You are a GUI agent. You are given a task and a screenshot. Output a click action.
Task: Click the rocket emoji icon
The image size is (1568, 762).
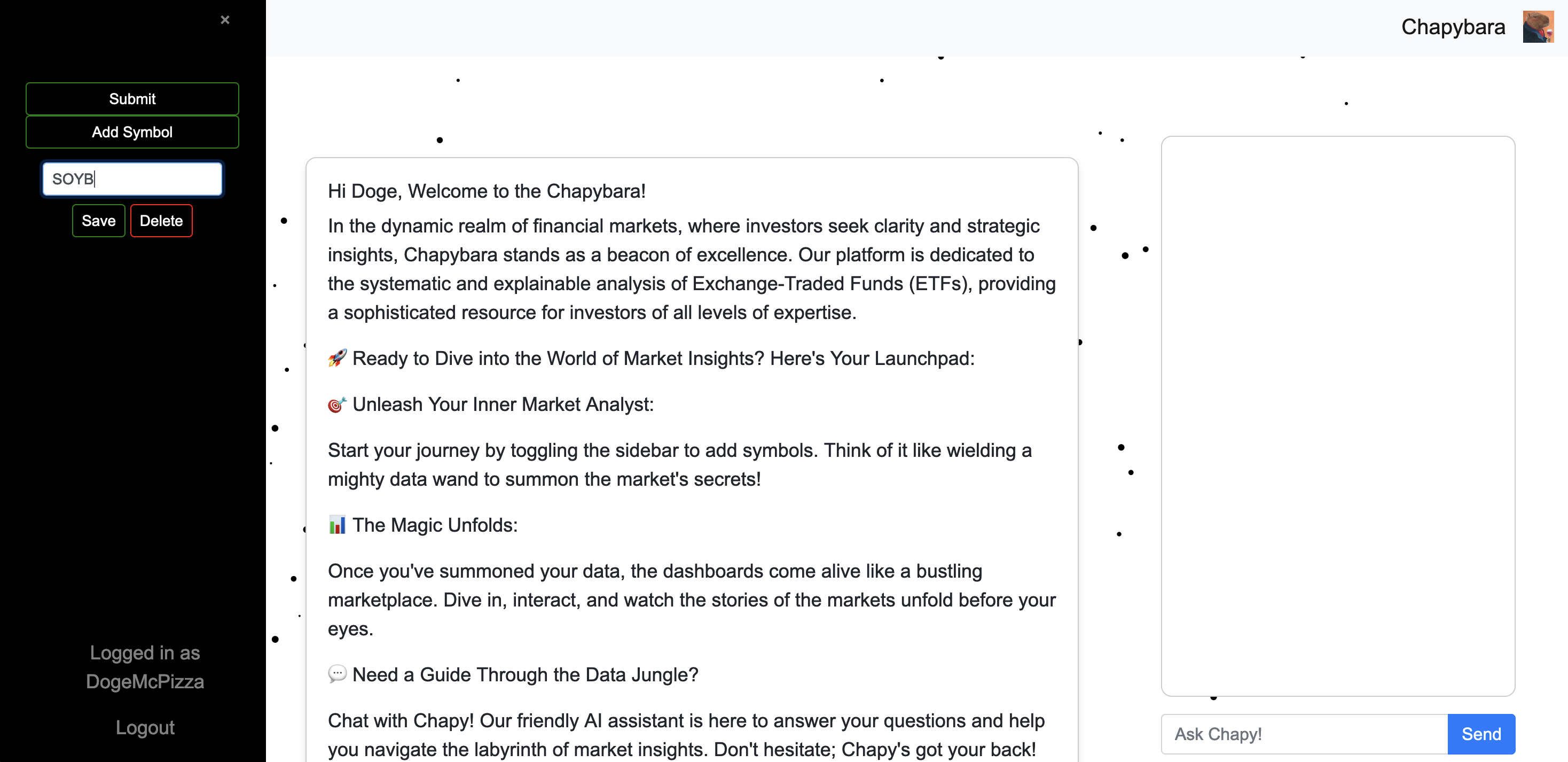(x=337, y=358)
